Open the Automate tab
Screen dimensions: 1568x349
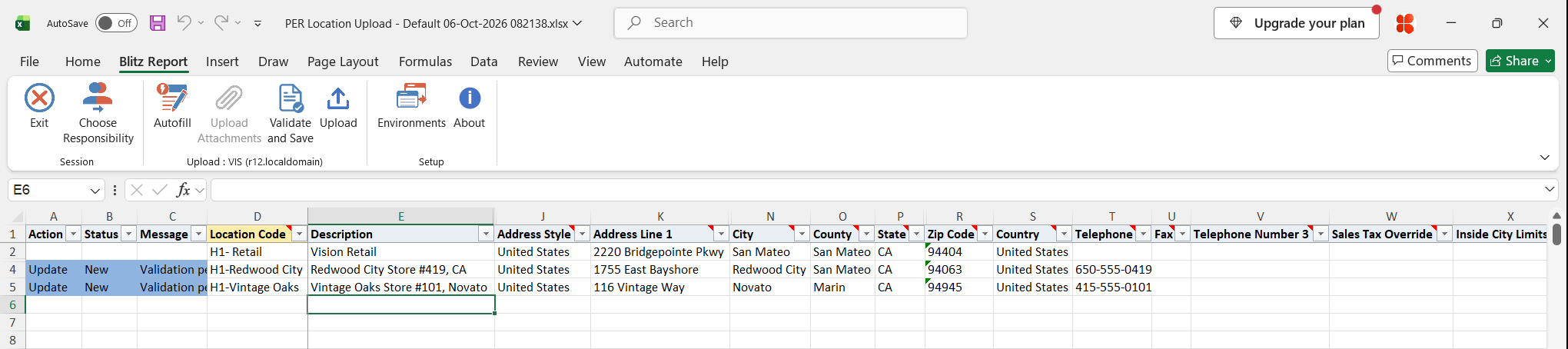click(x=653, y=61)
